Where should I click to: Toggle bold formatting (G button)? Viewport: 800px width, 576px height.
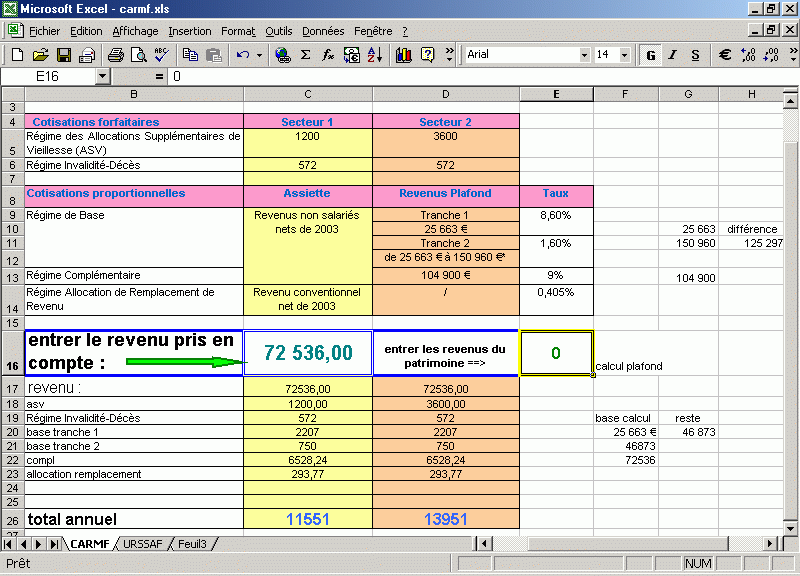pyautogui.click(x=651, y=55)
